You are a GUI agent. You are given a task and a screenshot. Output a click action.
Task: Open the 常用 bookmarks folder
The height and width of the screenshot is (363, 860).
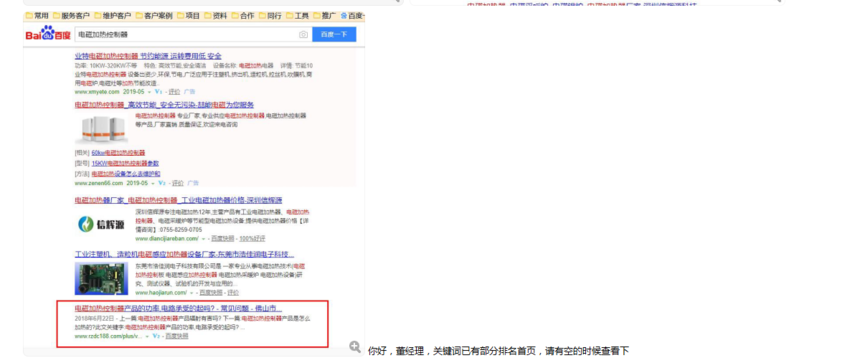tap(37, 16)
